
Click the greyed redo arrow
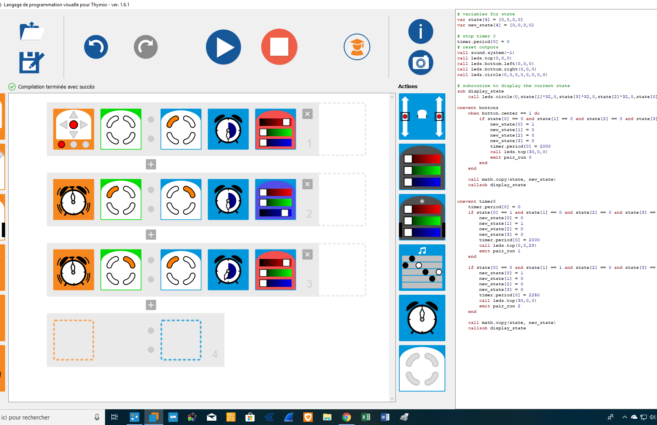coord(146,46)
